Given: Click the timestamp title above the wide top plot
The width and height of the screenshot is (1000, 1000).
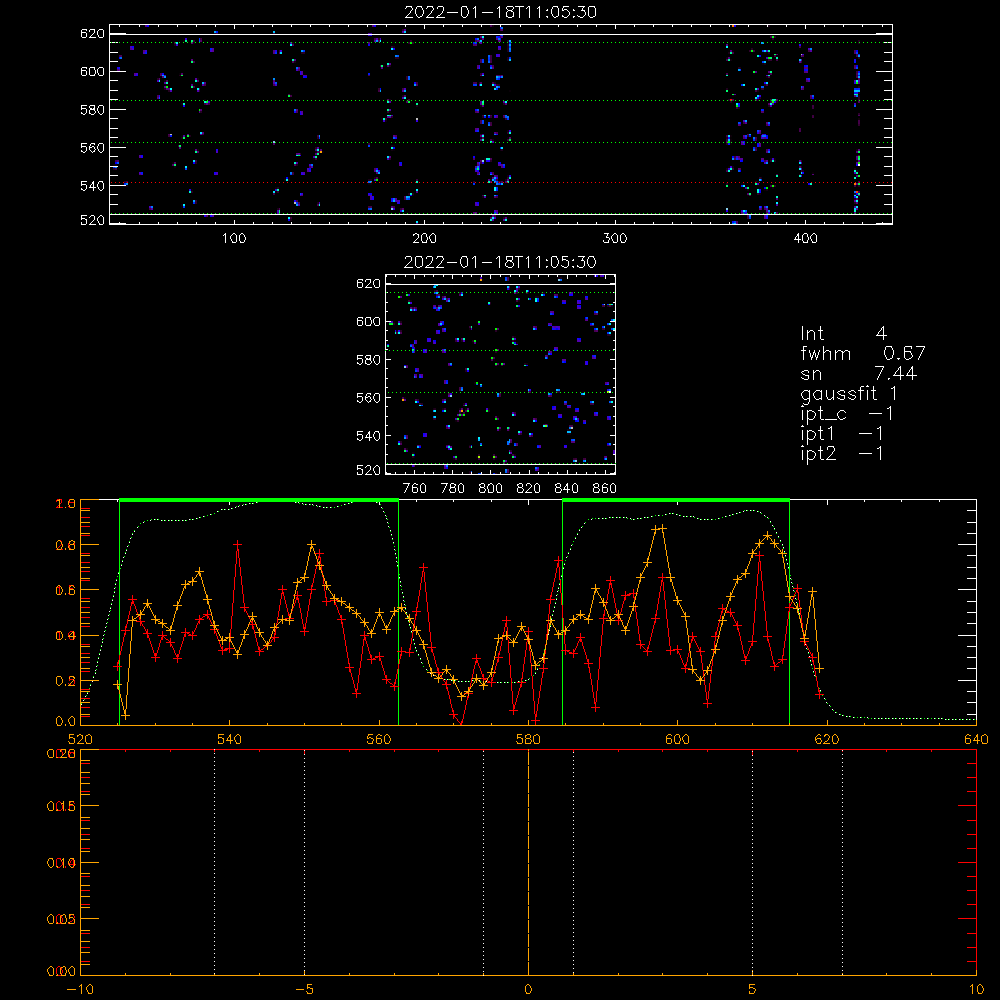Looking at the screenshot, I should click(500, 12).
